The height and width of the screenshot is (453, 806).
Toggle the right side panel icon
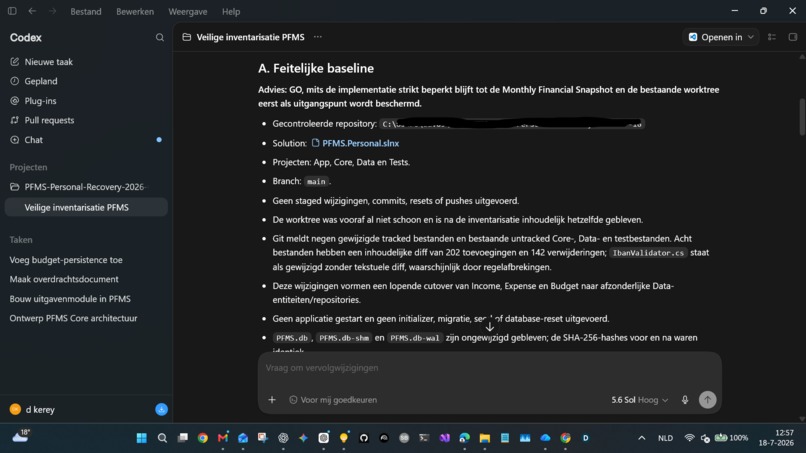793,37
